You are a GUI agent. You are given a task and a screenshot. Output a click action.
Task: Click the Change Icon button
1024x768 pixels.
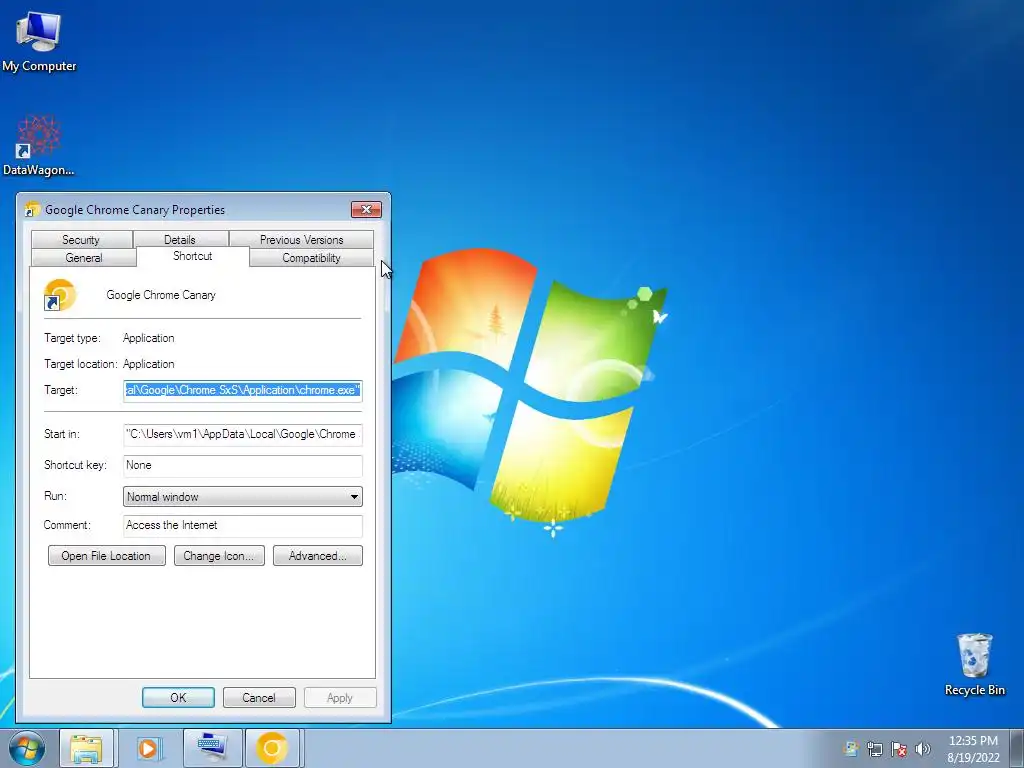point(219,556)
